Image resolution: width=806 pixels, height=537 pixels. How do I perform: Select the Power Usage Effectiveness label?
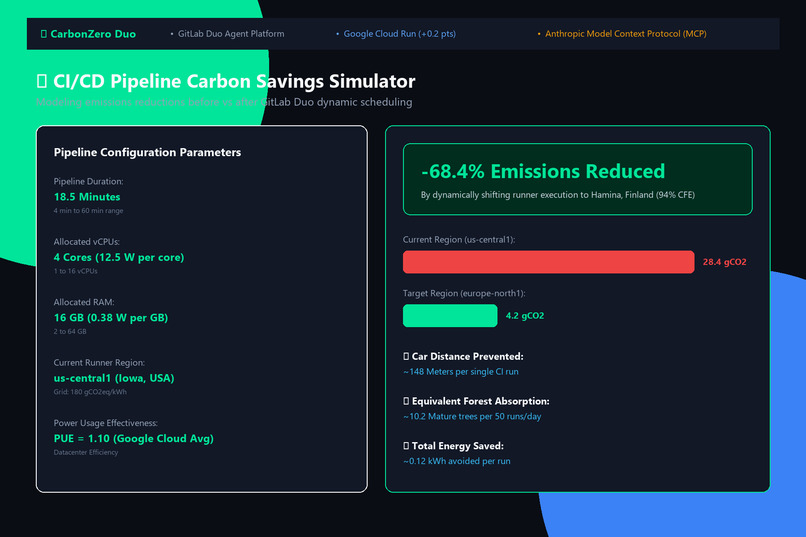[x=105, y=423]
